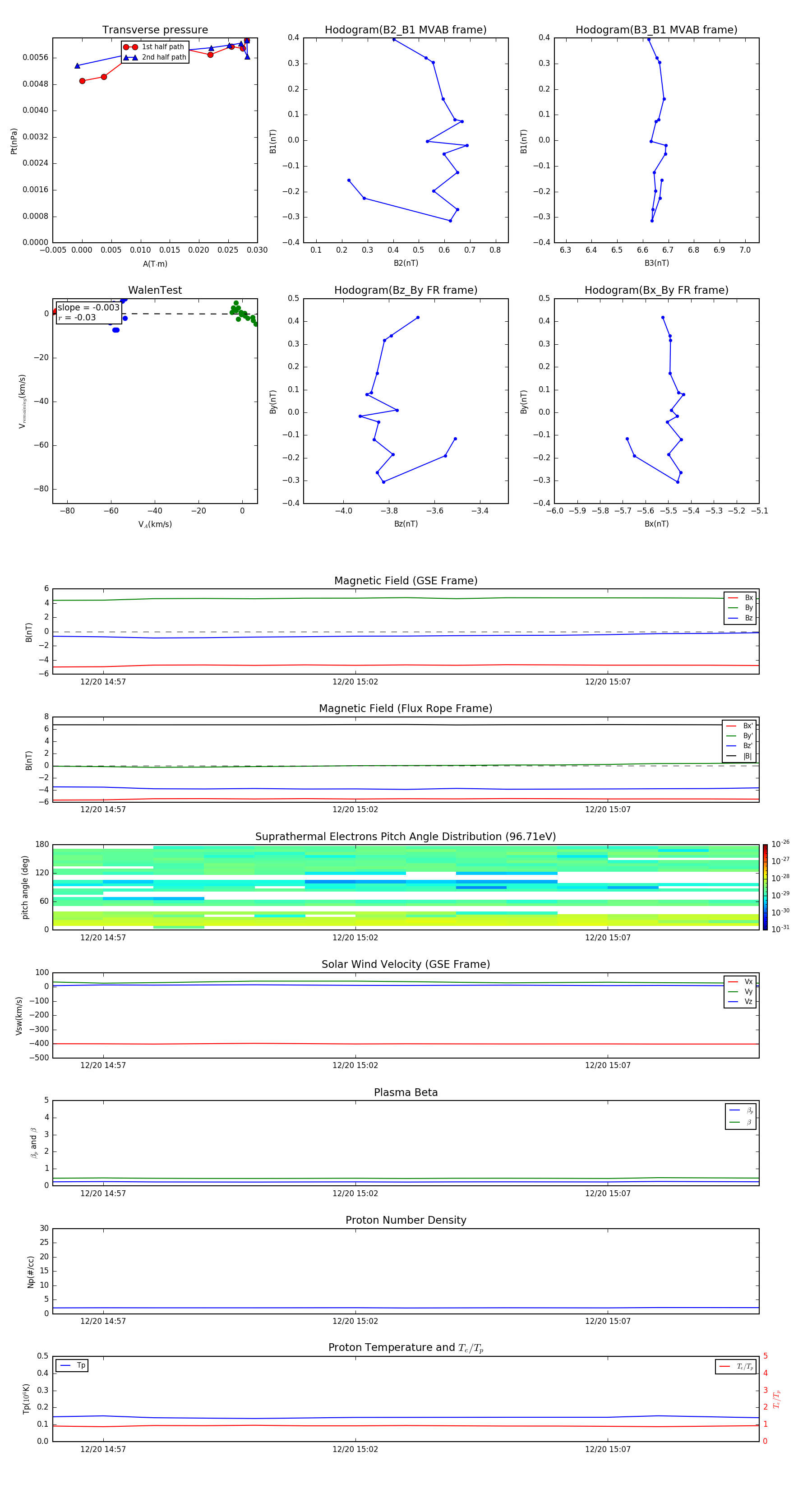
Task: Click '12/20 15:07' tick under Proton Number Density
Action: [x=607, y=1321]
